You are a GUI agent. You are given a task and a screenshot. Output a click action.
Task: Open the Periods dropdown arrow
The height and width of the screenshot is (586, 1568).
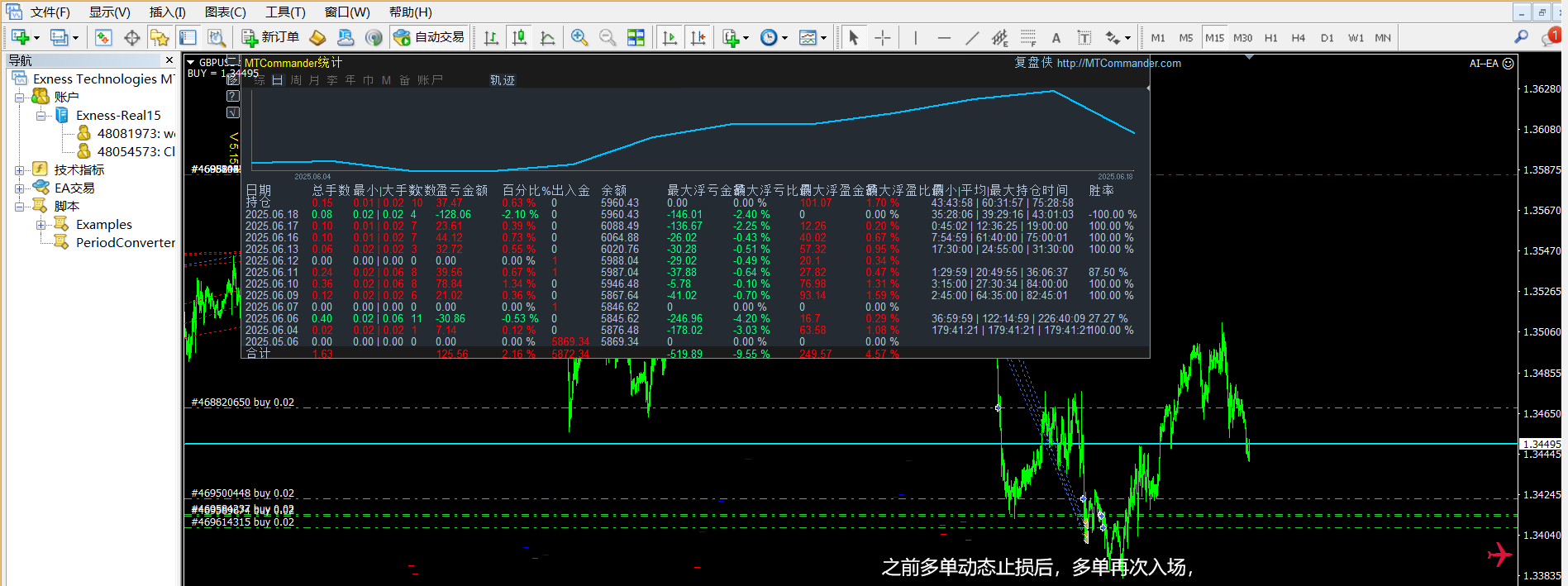pyautogui.click(x=784, y=38)
